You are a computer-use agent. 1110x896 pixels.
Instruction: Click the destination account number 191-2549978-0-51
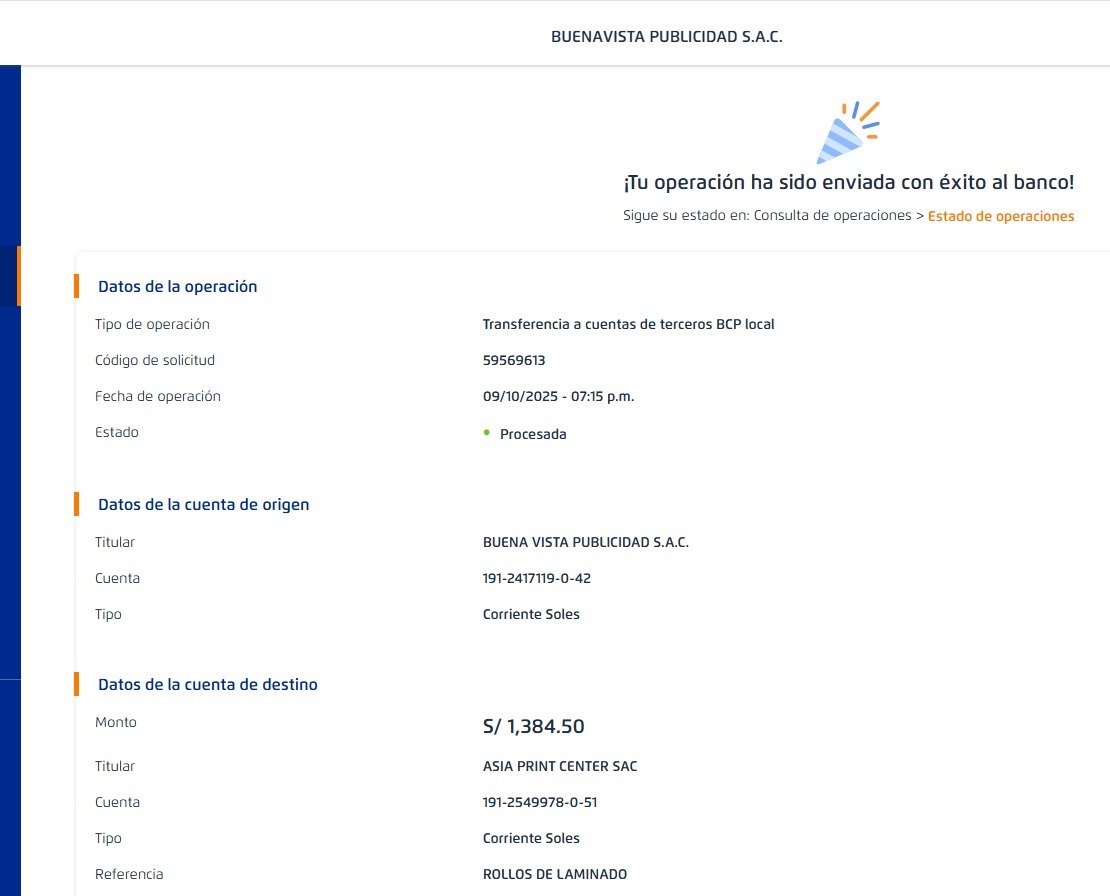(x=540, y=803)
